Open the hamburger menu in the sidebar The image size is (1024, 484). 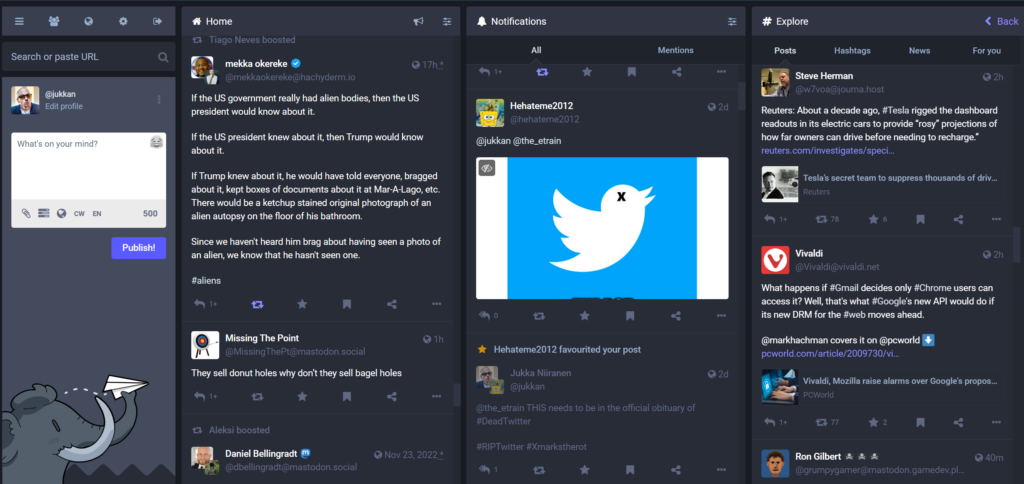coord(20,21)
